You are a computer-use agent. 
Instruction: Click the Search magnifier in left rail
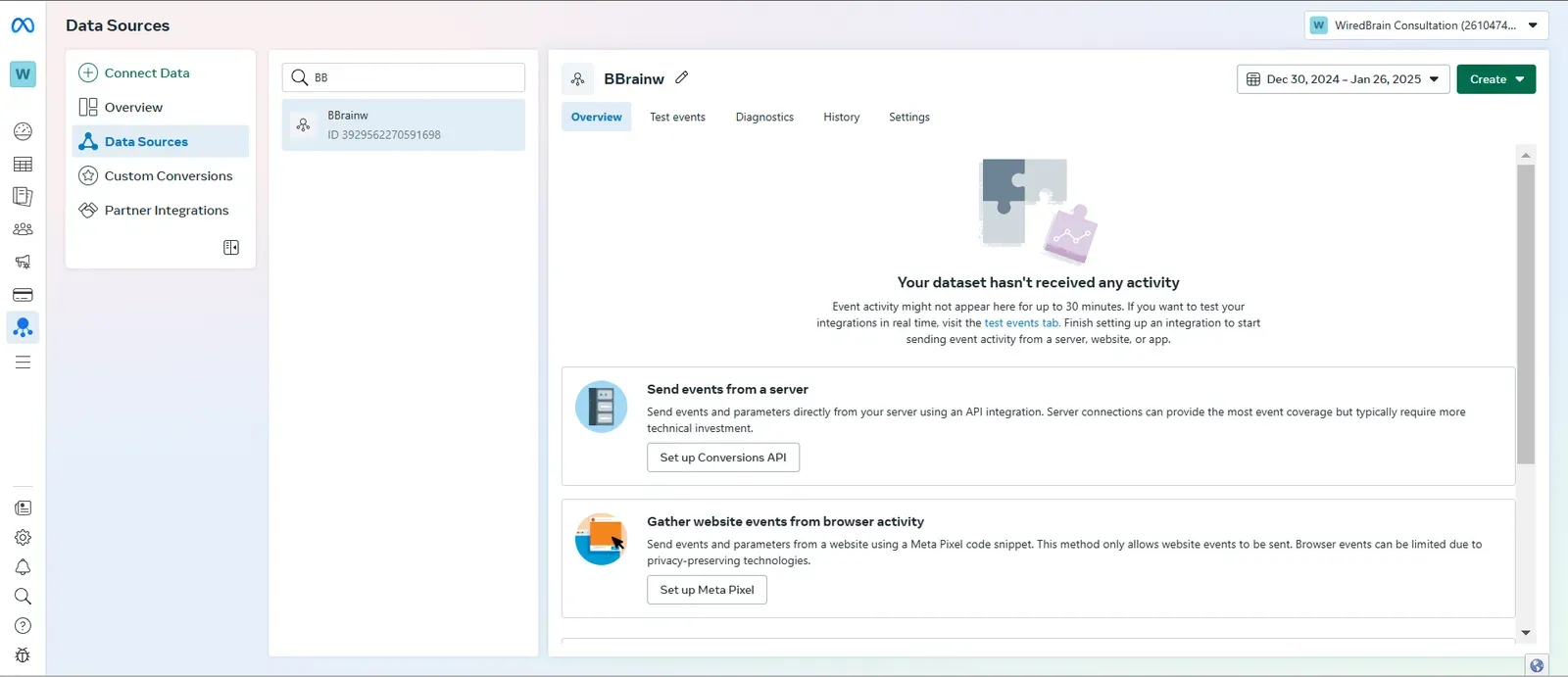point(23,597)
